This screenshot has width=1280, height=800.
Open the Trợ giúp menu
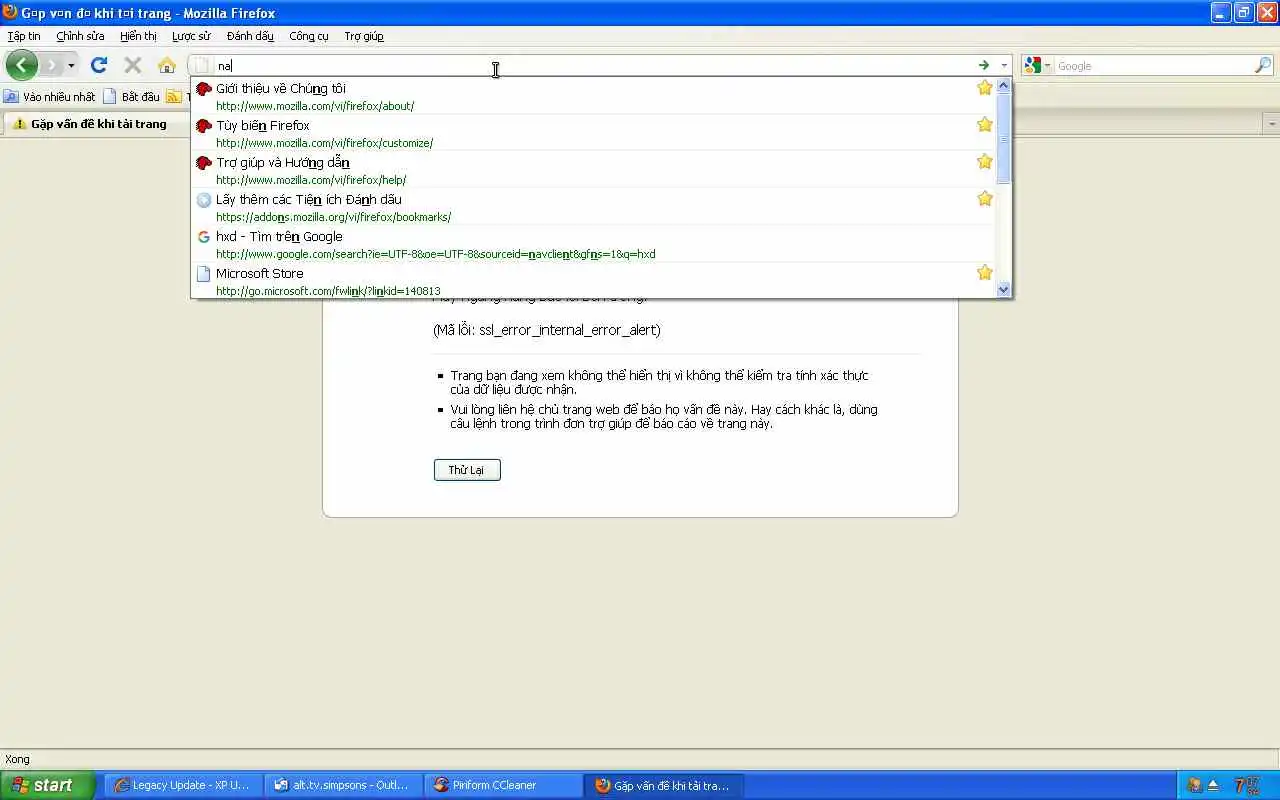(364, 36)
